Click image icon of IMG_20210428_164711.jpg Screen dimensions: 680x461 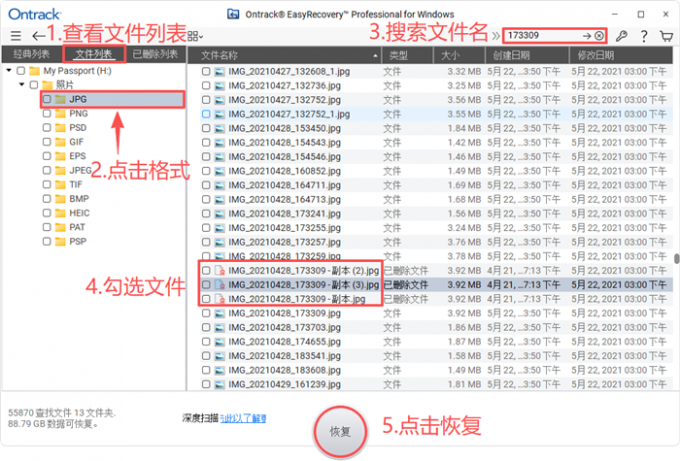click(220, 185)
